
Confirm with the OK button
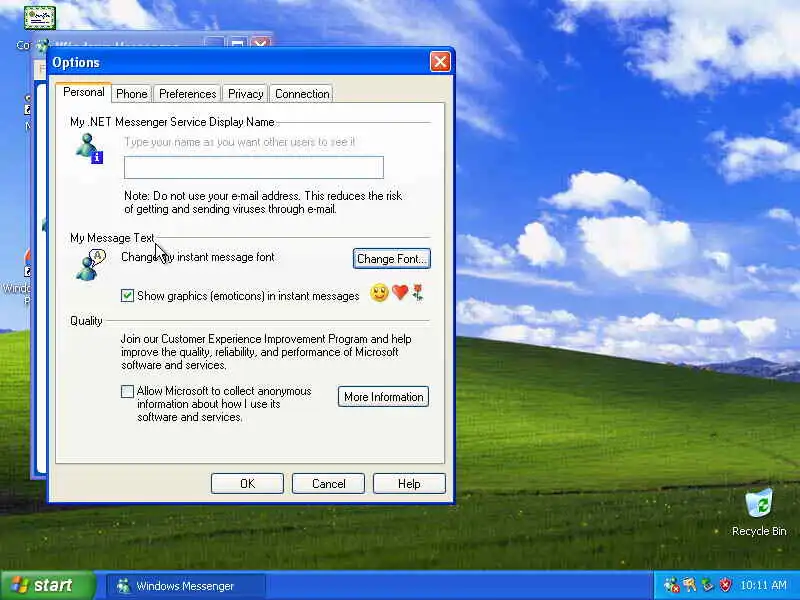point(247,483)
